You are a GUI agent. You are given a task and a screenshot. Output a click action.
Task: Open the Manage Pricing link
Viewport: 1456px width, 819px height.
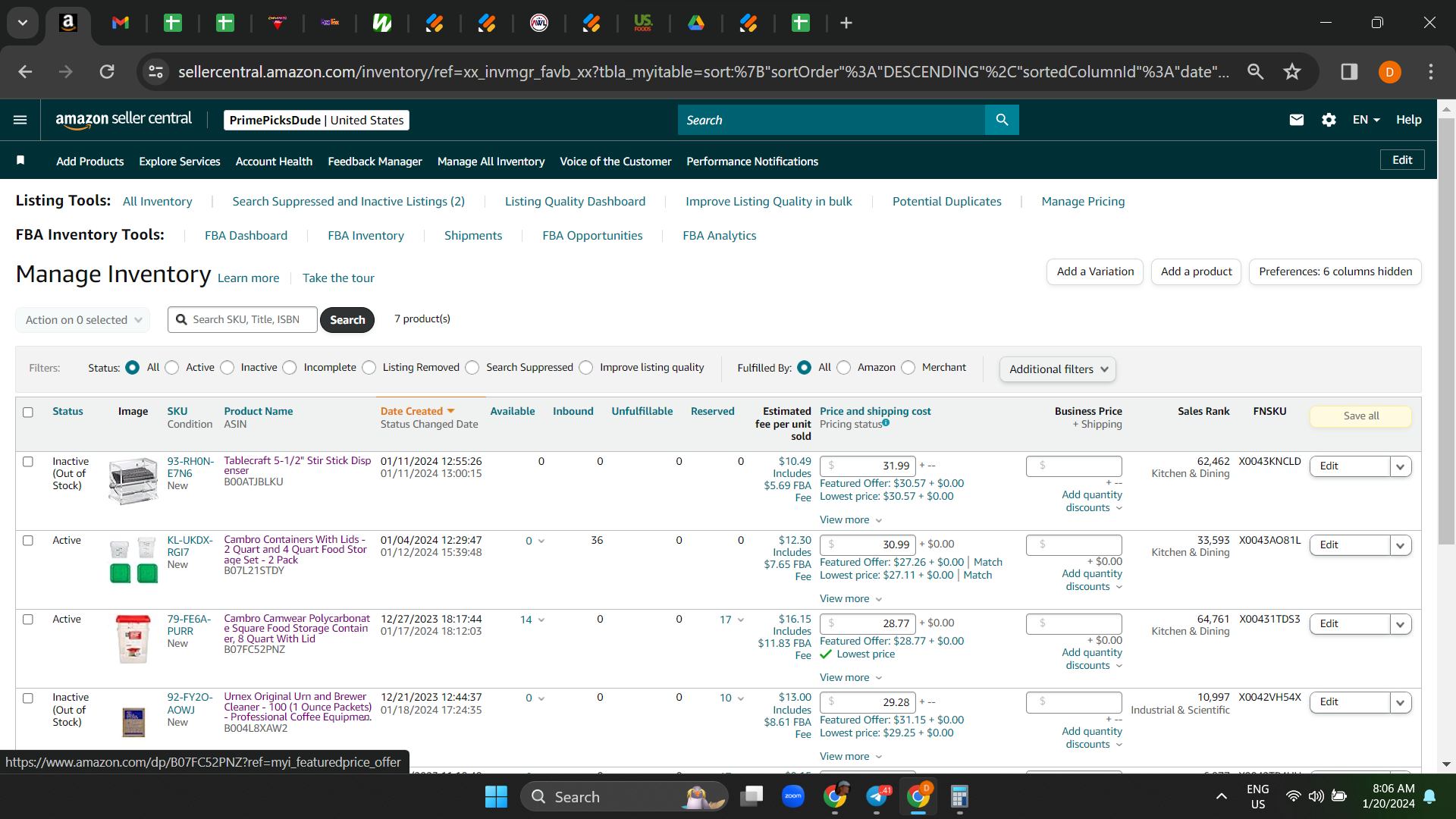click(x=1083, y=202)
